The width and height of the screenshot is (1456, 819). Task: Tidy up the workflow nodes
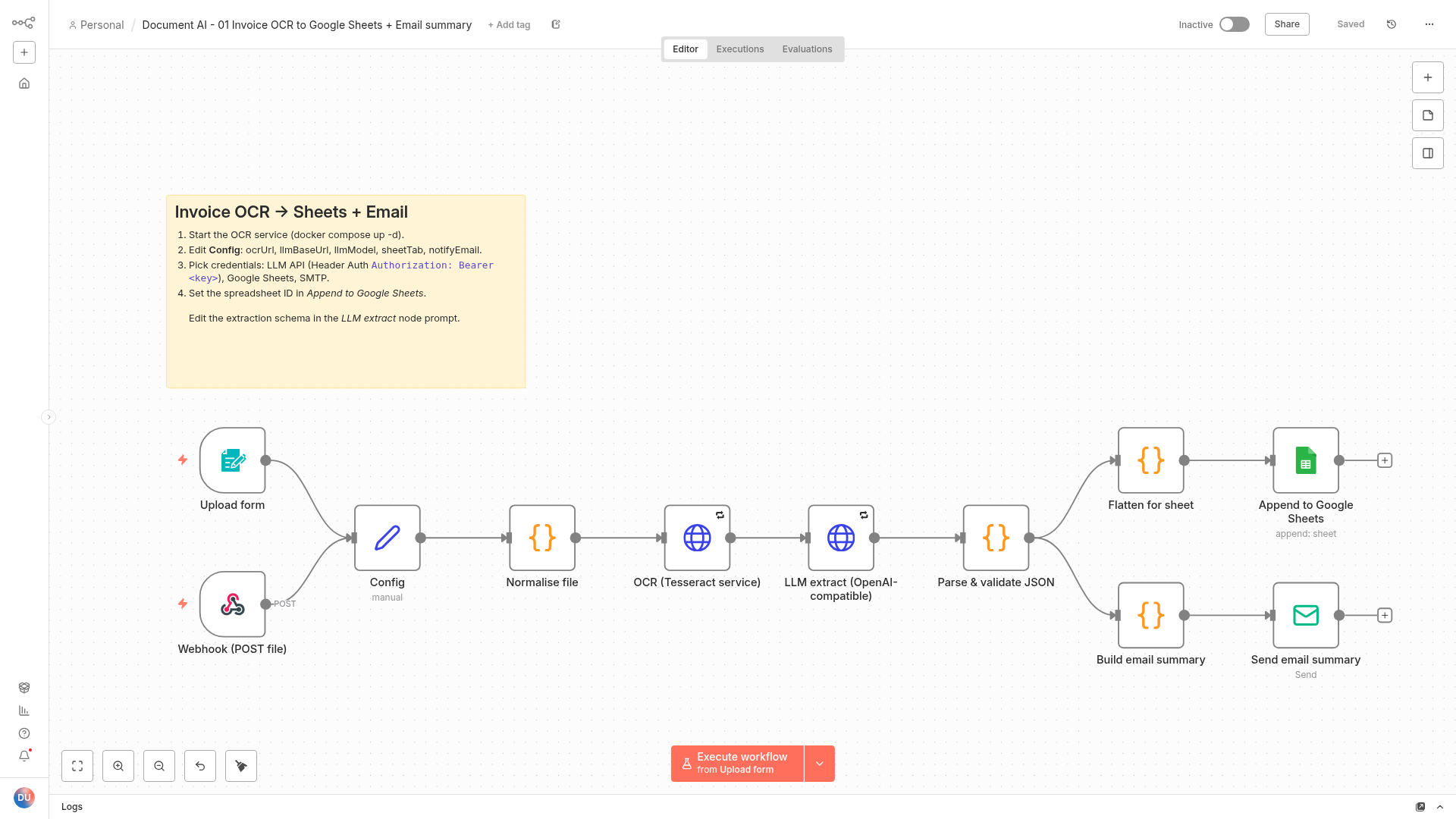[241, 766]
